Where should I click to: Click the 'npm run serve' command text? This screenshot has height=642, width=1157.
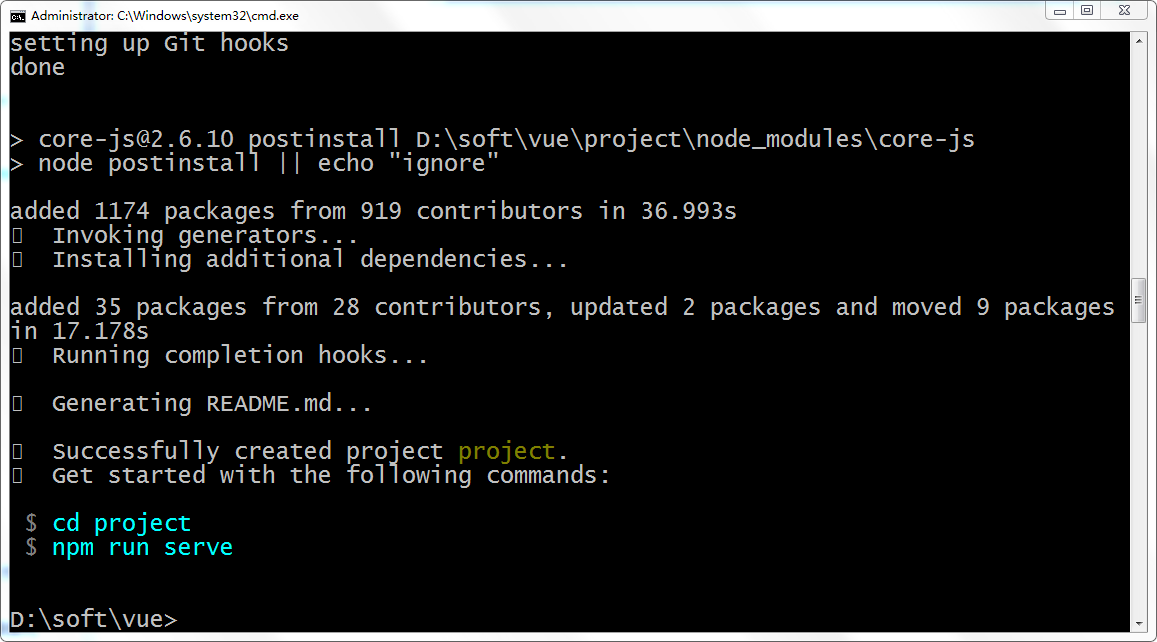point(142,547)
